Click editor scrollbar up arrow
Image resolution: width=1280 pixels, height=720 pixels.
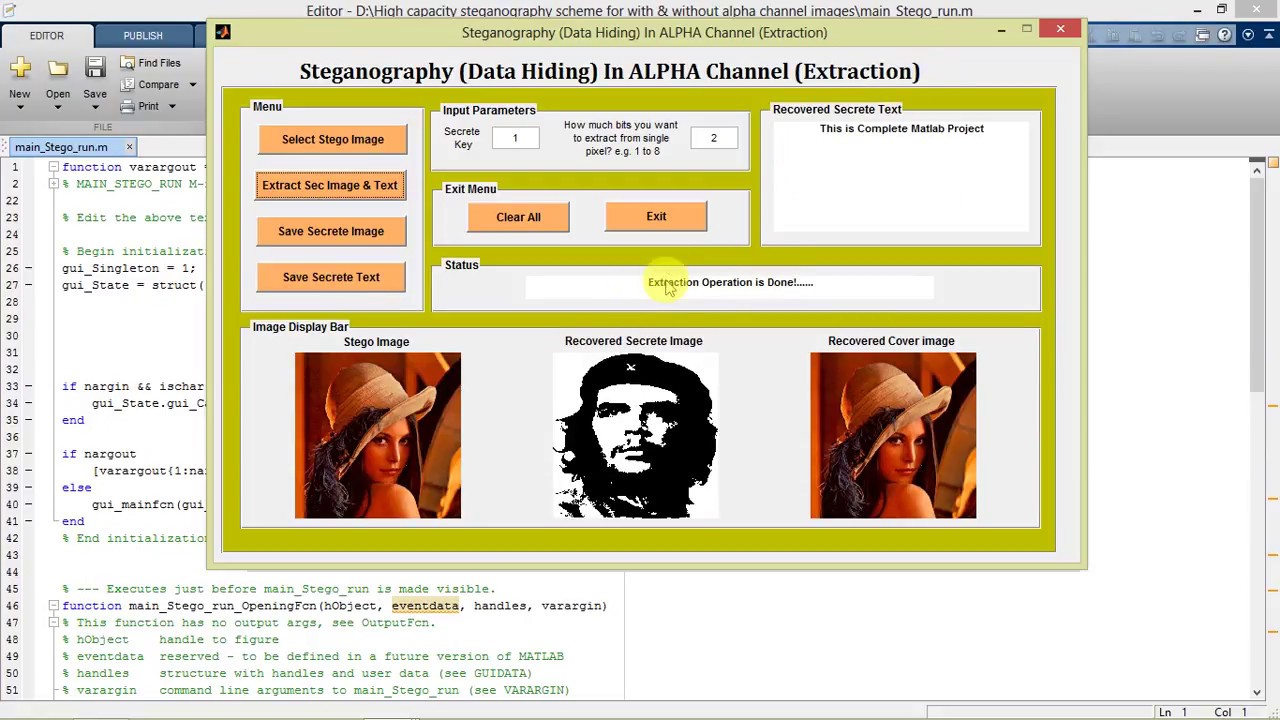coord(1257,171)
